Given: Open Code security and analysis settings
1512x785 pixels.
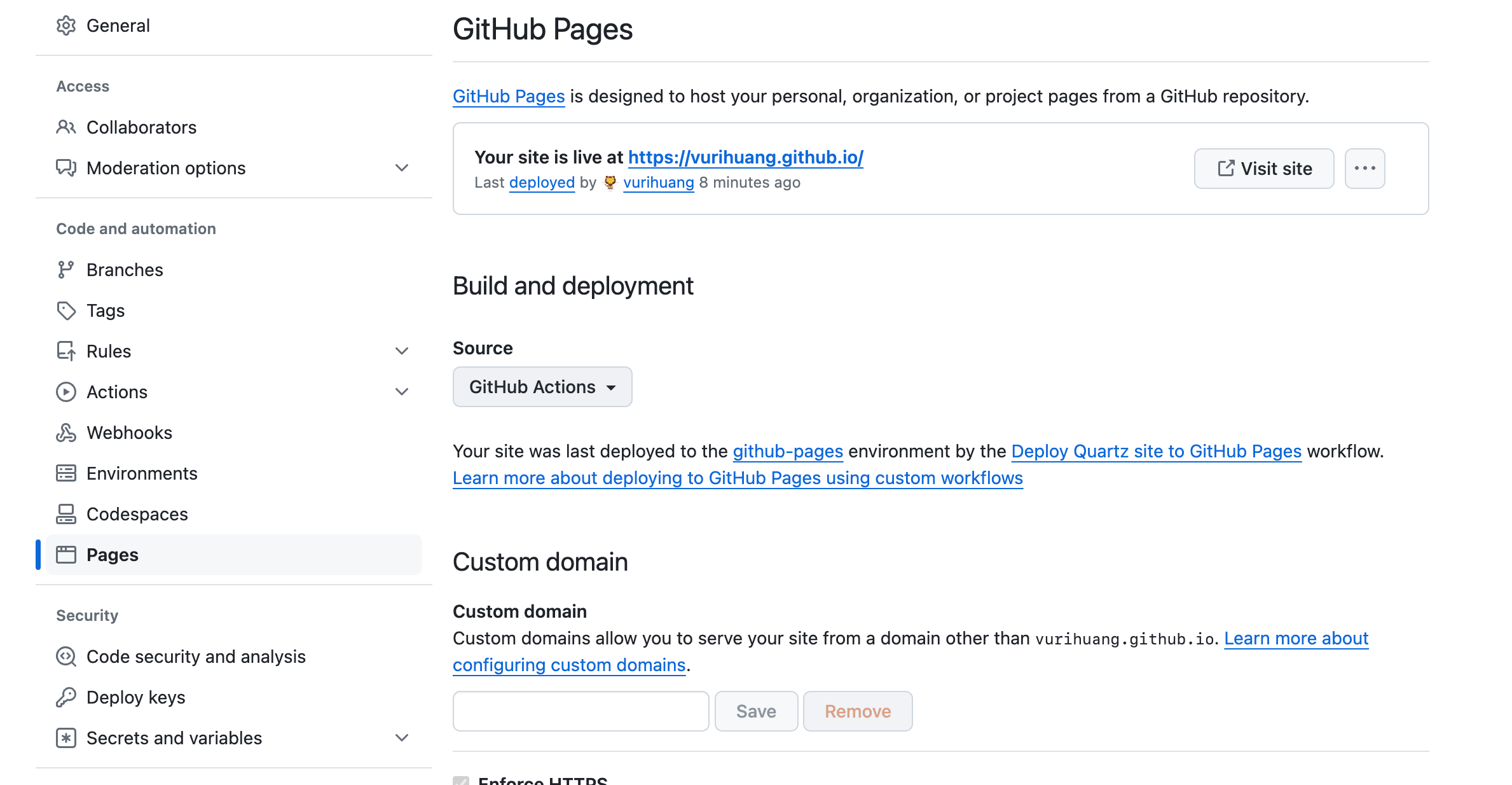Looking at the screenshot, I should [196, 656].
